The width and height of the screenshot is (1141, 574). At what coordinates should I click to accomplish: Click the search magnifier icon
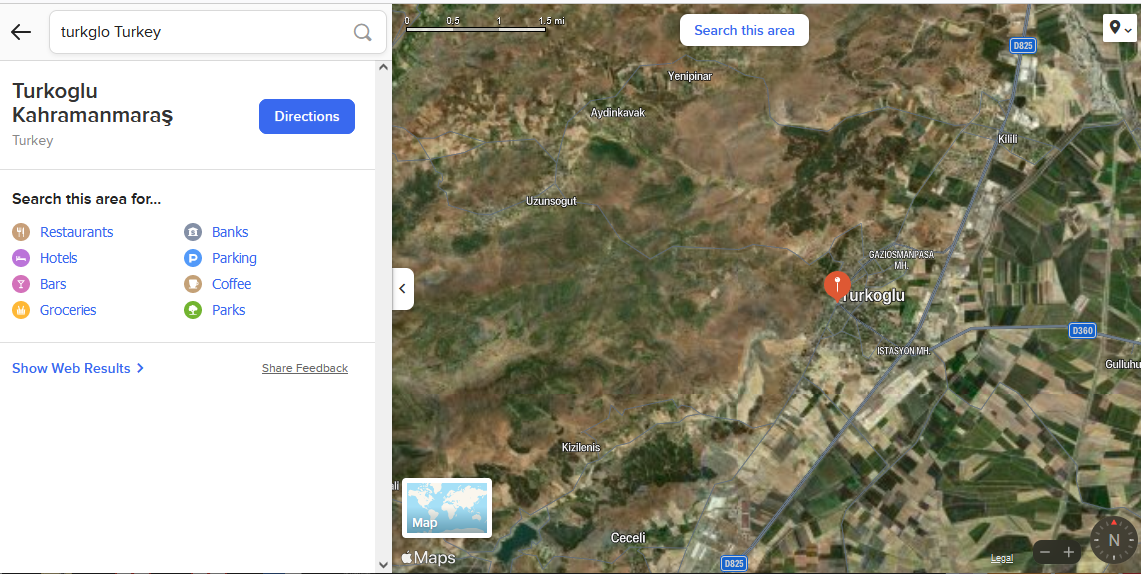(362, 32)
